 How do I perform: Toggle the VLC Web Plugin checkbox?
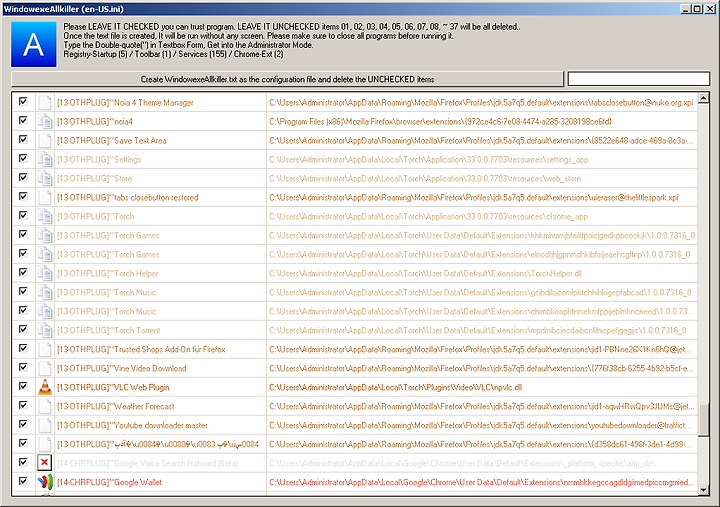pyautogui.click(x=23, y=386)
